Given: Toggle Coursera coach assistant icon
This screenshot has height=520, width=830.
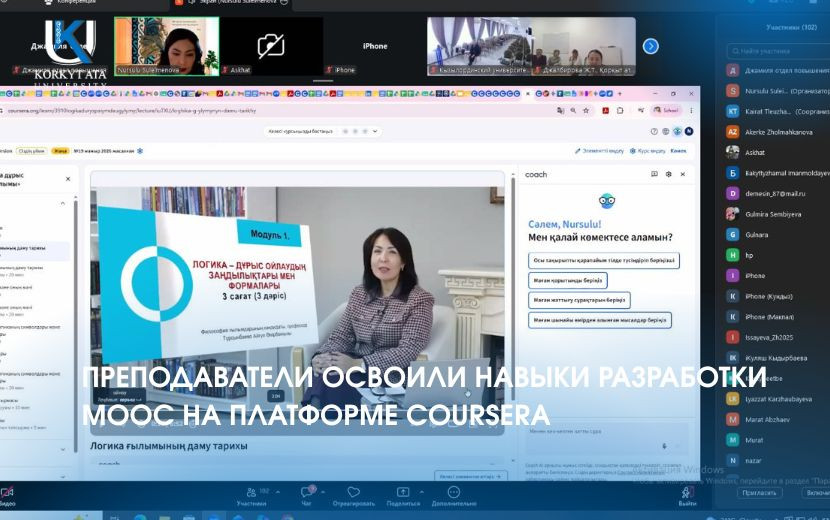Looking at the screenshot, I should pos(677,131).
